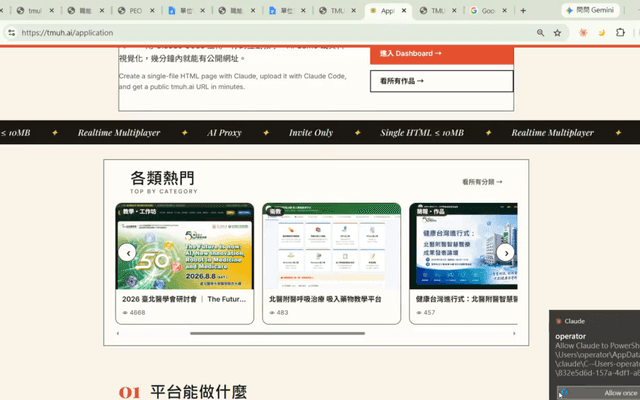The width and height of the screenshot is (640, 400).
Task: Click the category badge on the 健康台灣 card
Action: pyautogui.click(x=431, y=211)
